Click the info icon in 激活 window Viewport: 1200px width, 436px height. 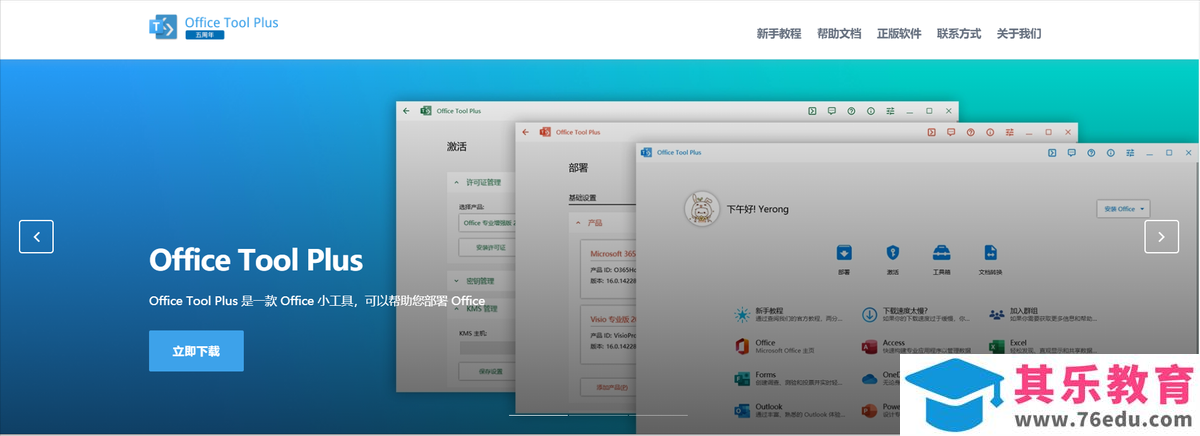(x=871, y=111)
